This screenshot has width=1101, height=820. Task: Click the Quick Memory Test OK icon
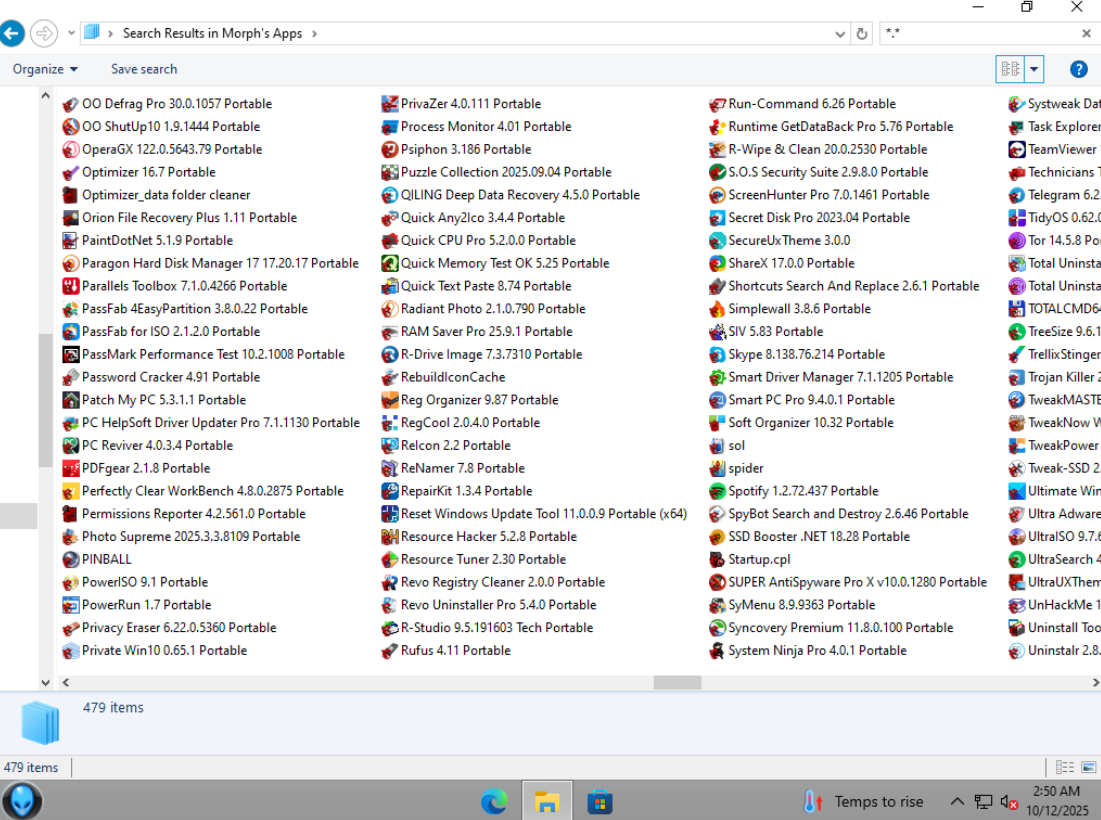[x=390, y=263]
